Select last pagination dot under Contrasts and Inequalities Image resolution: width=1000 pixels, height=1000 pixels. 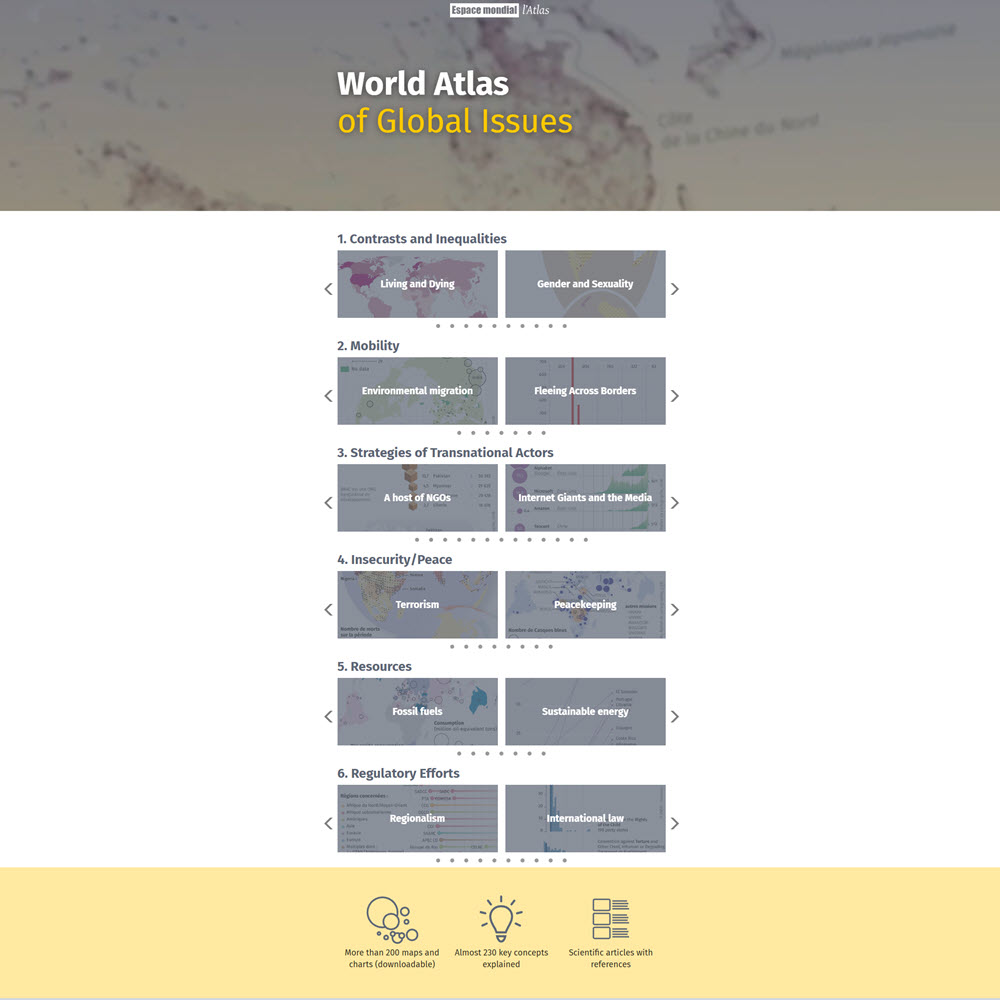tap(564, 326)
